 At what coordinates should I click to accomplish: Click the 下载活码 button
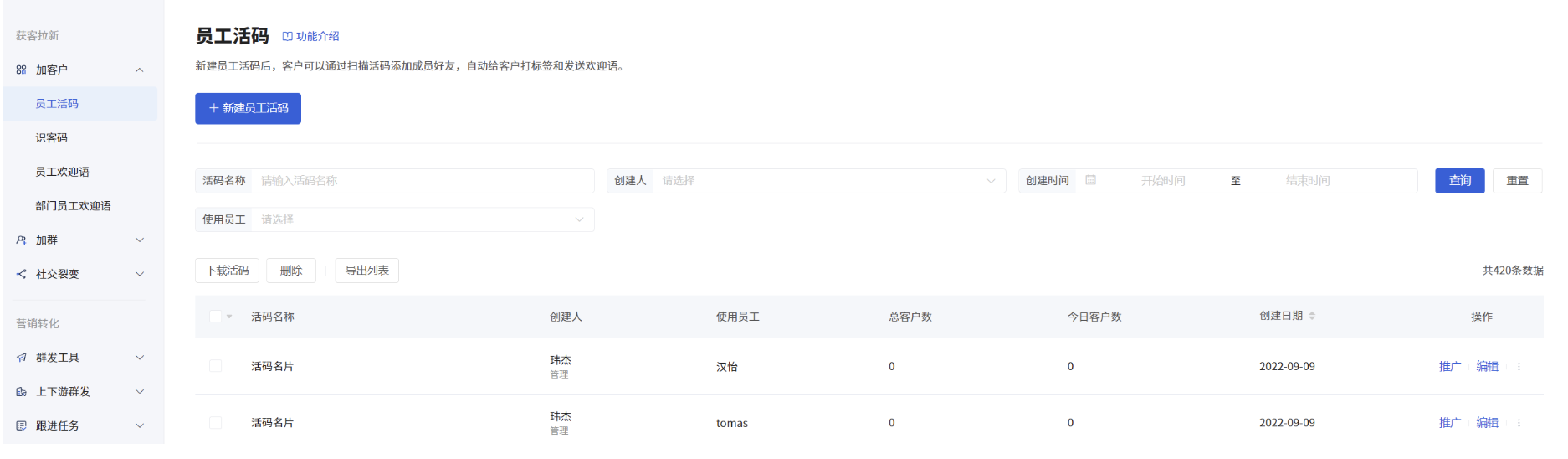coord(227,271)
